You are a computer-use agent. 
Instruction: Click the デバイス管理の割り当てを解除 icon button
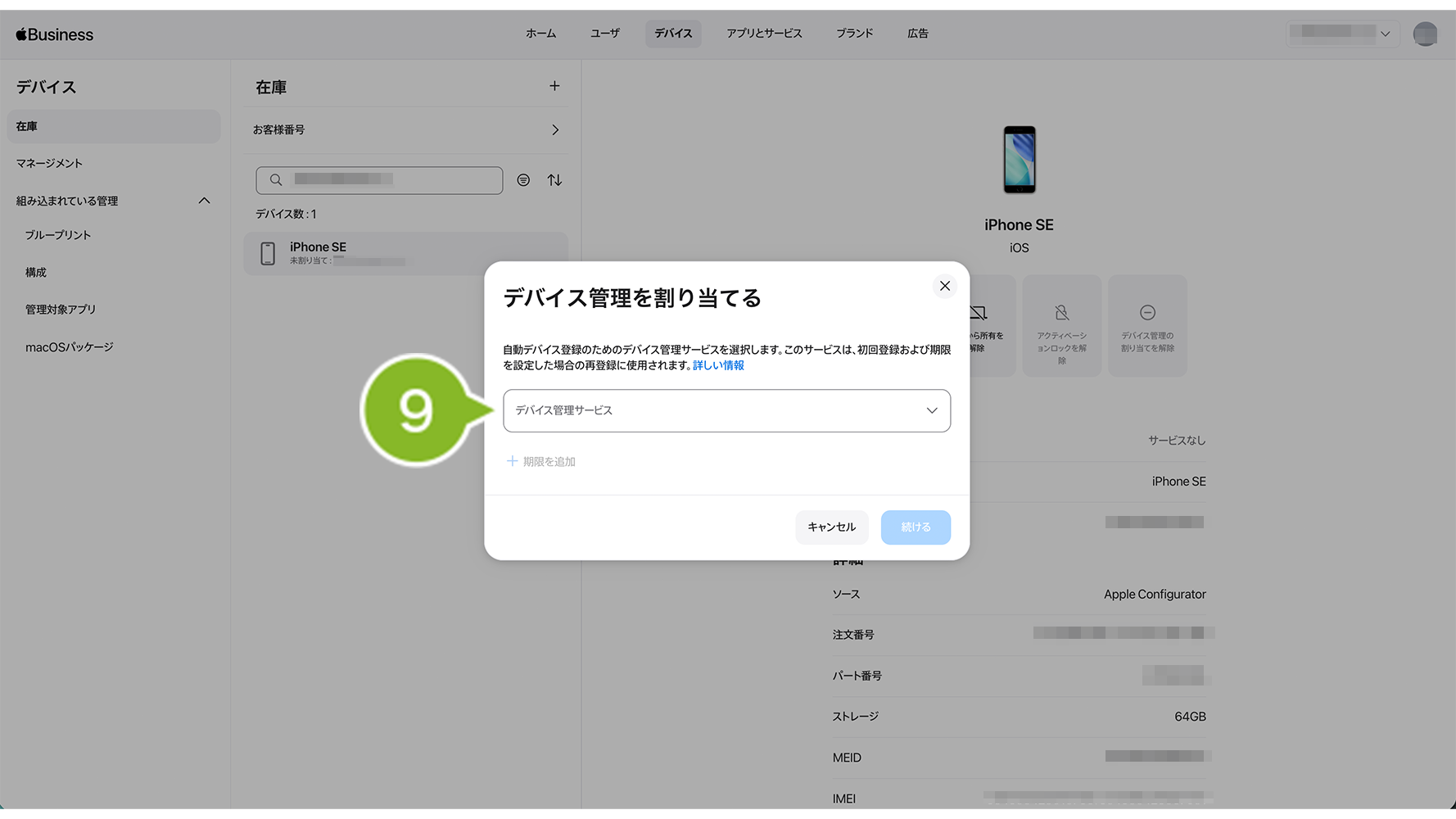click(x=1146, y=326)
